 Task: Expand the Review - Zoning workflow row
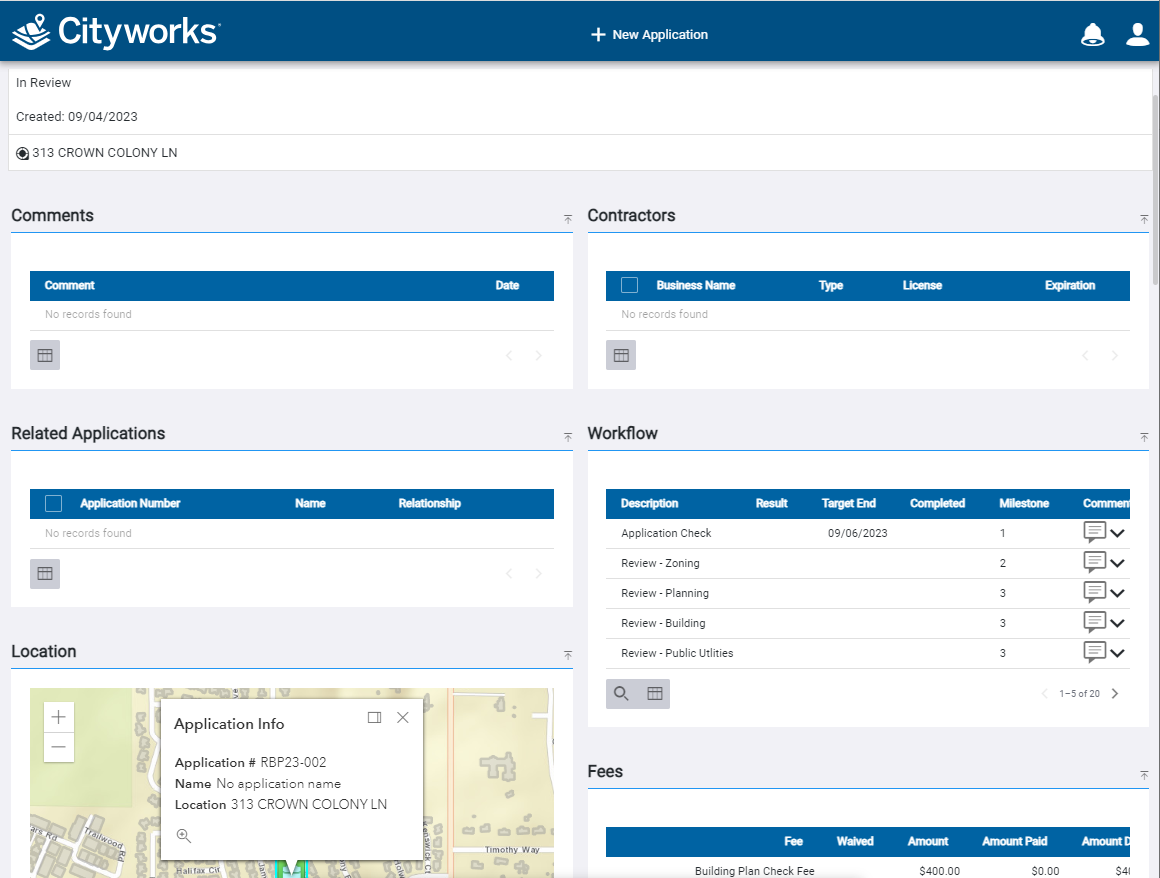pyautogui.click(x=1117, y=563)
